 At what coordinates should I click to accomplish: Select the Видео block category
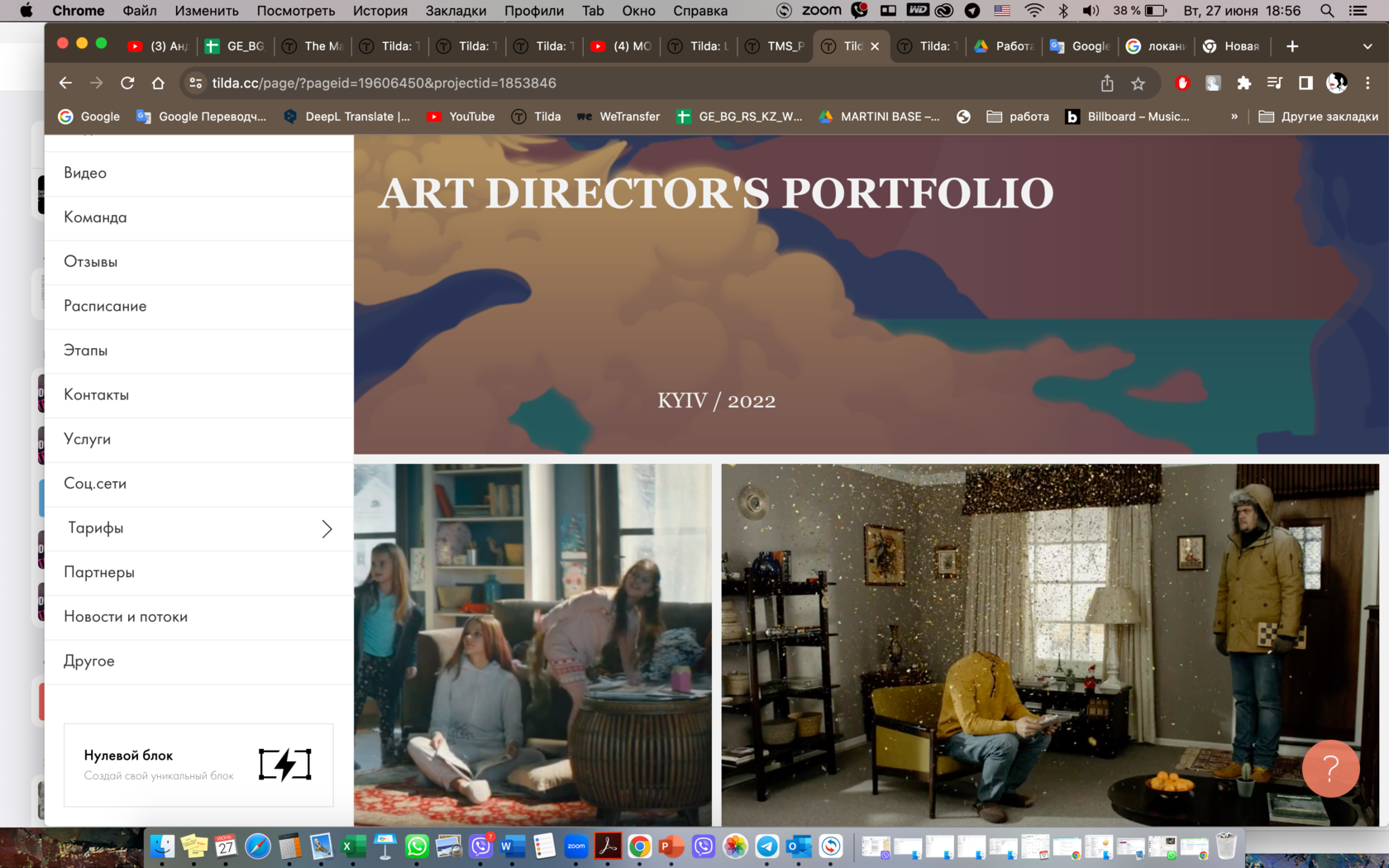tap(85, 173)
